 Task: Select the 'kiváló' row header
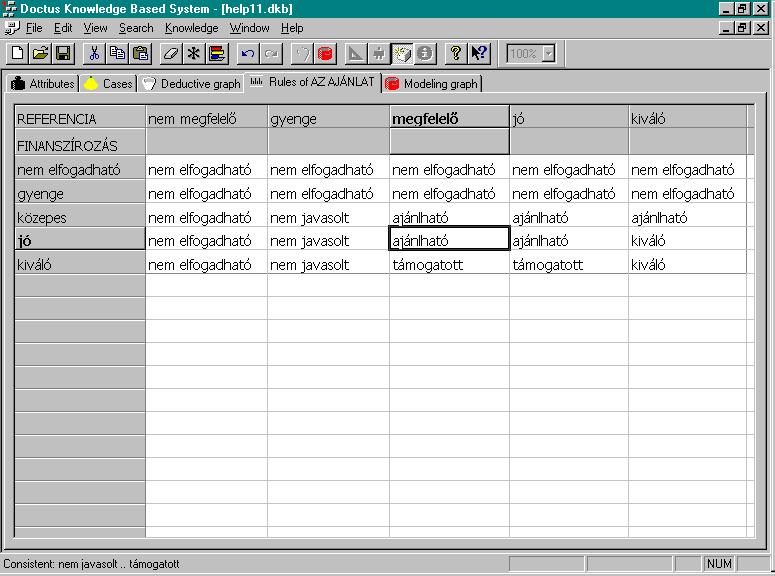click(x=80, y=264)
